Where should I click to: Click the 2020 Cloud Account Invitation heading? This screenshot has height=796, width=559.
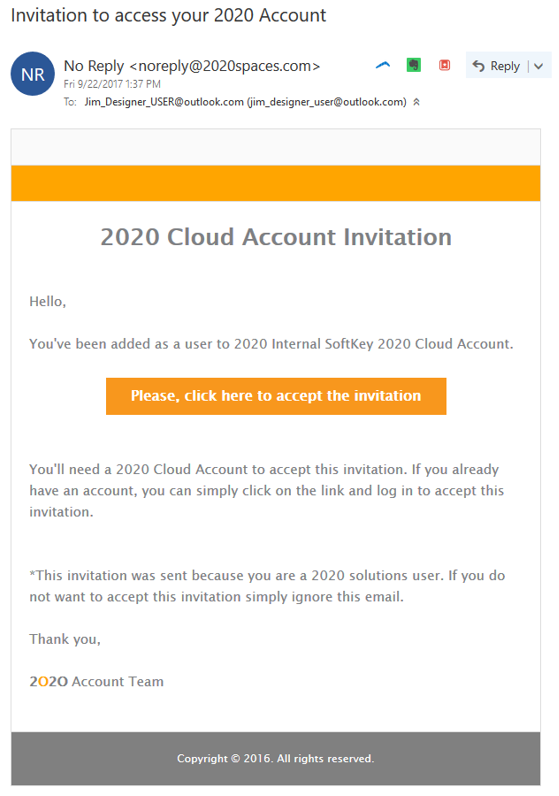(276, 237)
